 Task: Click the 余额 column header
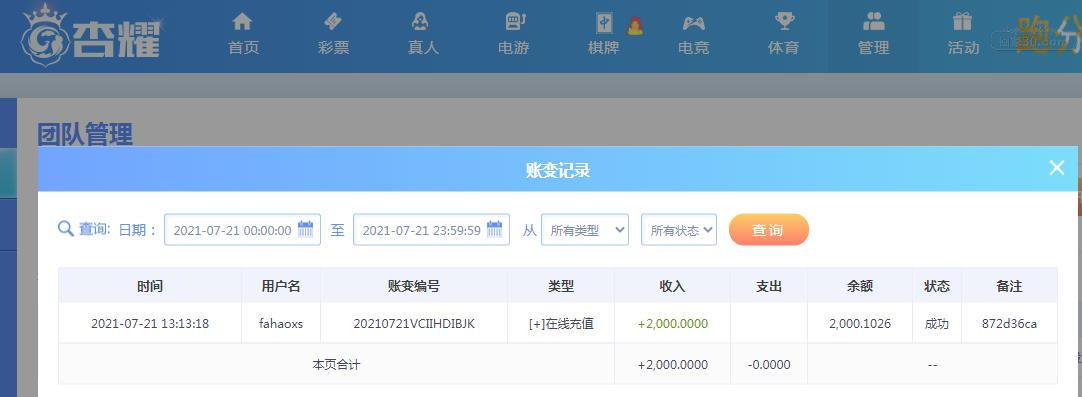(860, 286)
